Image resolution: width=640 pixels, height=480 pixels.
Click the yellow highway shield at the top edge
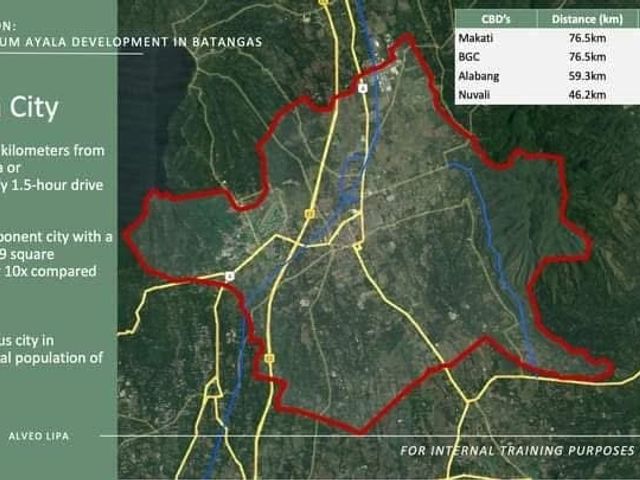tap(324, 2)
